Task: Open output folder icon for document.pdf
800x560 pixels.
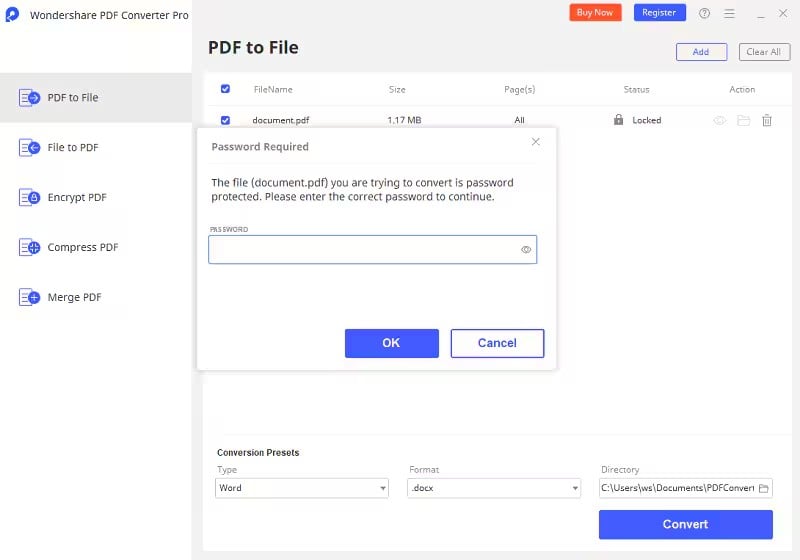Action: 743,120
